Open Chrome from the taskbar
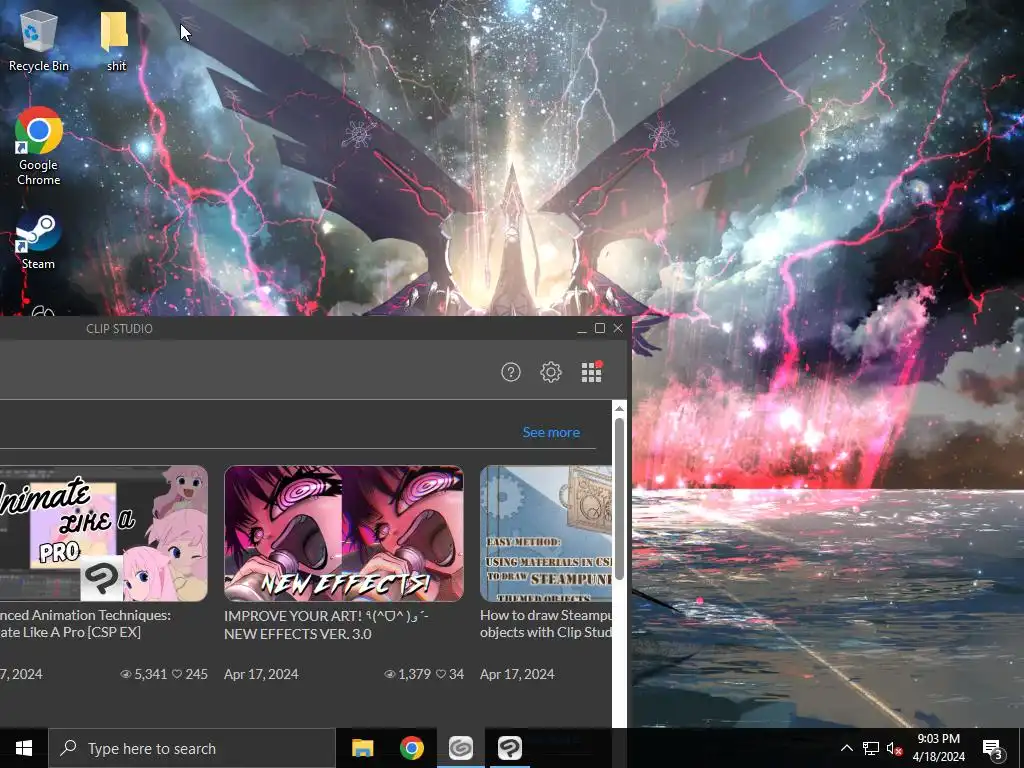 [x=411, y=748]
